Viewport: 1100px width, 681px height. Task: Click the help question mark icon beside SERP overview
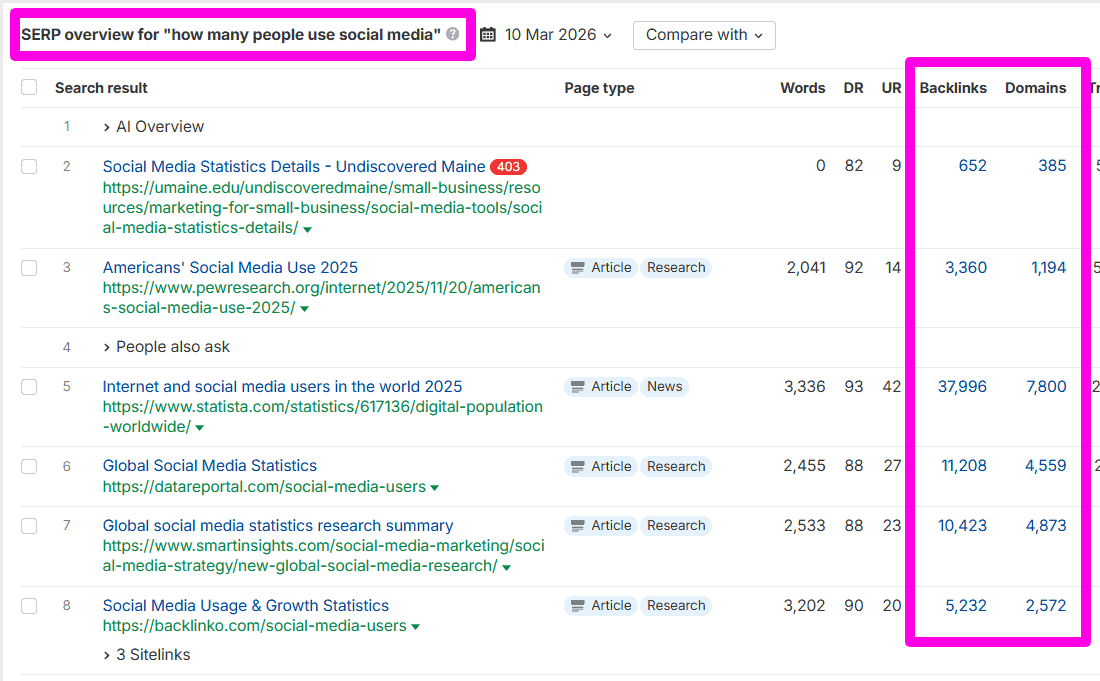452,34
